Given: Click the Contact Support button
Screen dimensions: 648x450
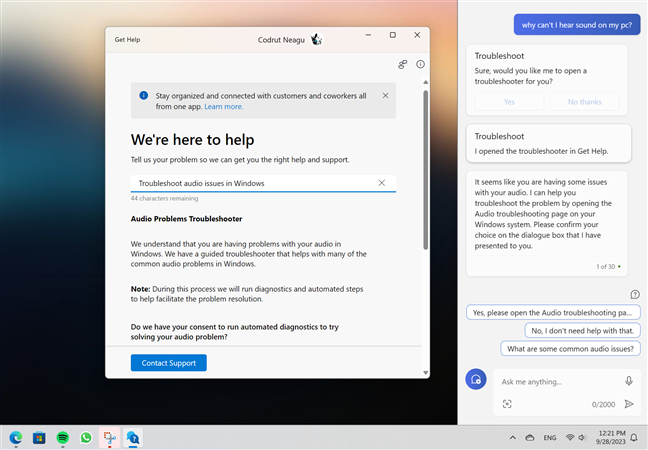Looking at the screenshot, I should pyautogui.click(x=169, y=363).
